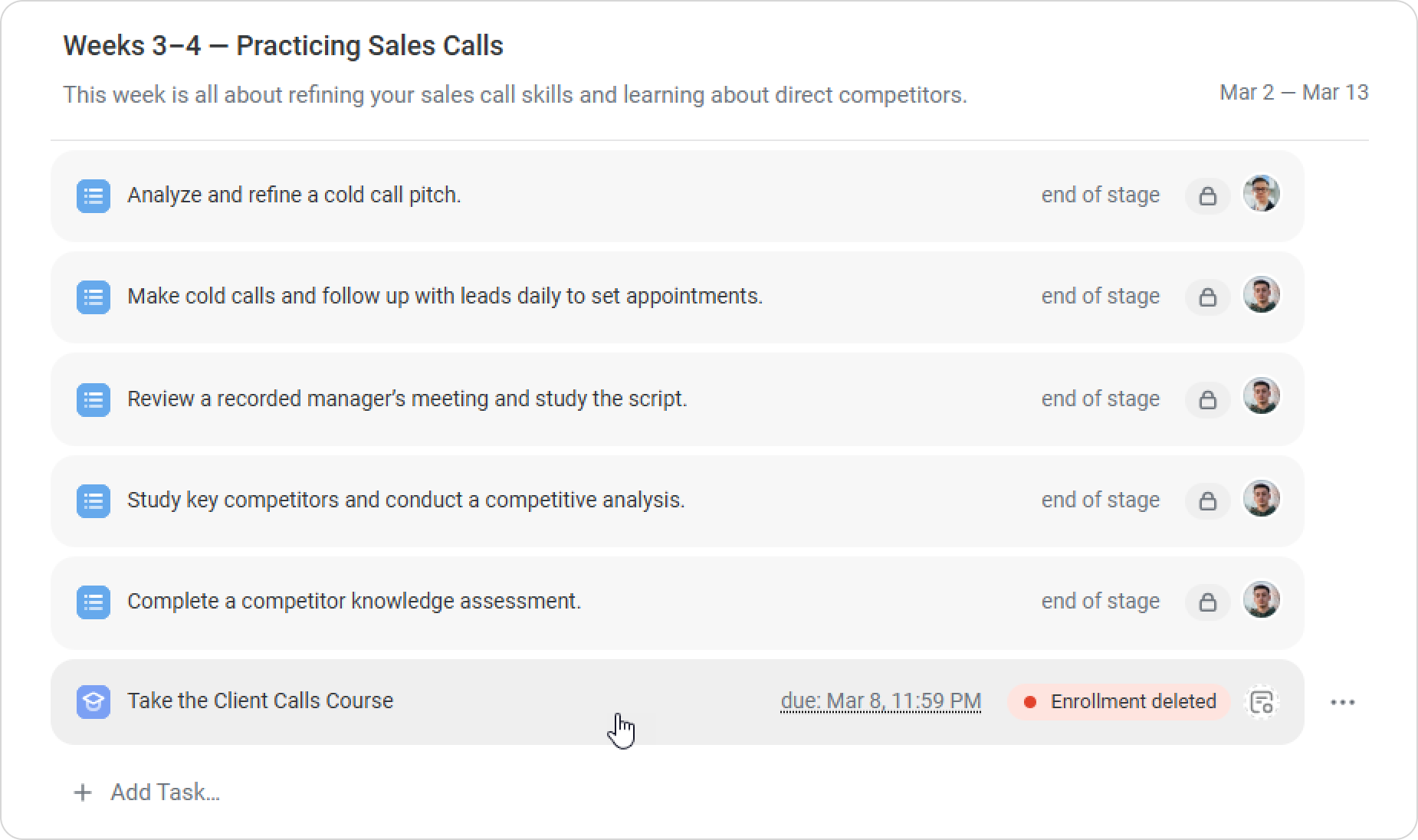
Task: Click the list icon beside 'Study key competitors' task
Action: (x=94, y=501)
